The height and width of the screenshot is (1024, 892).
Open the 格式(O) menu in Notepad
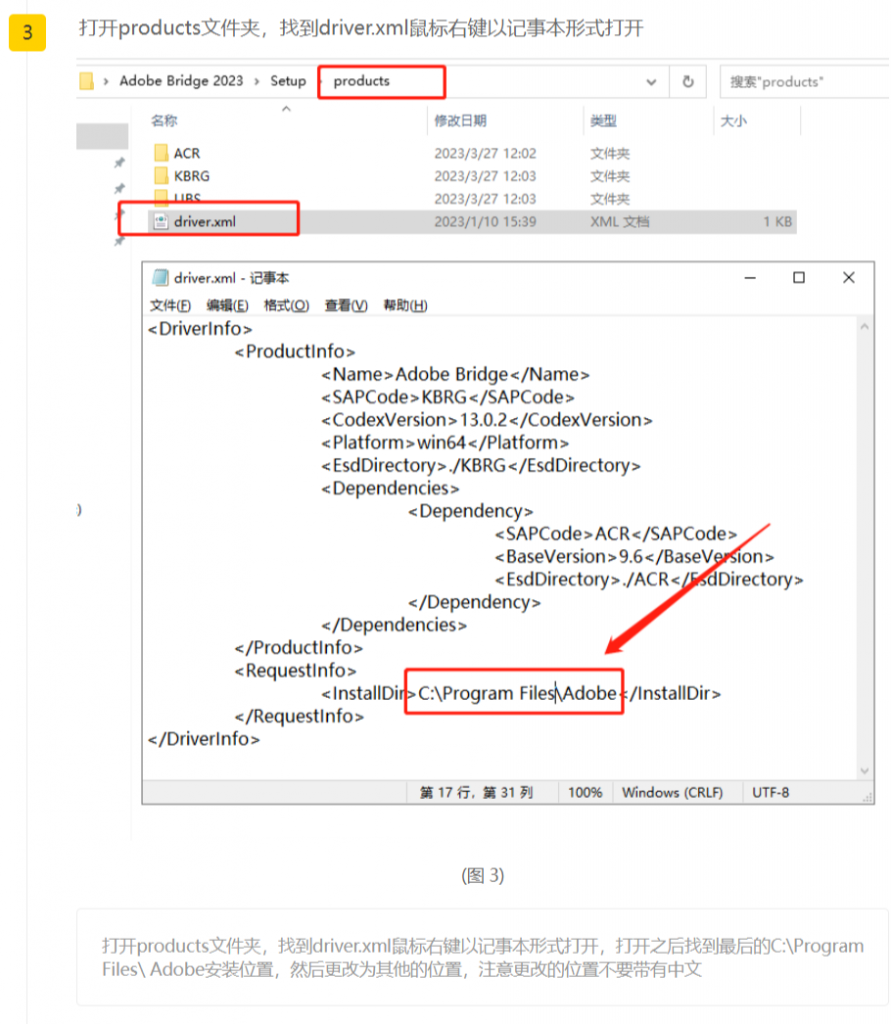tap(286, 305)
